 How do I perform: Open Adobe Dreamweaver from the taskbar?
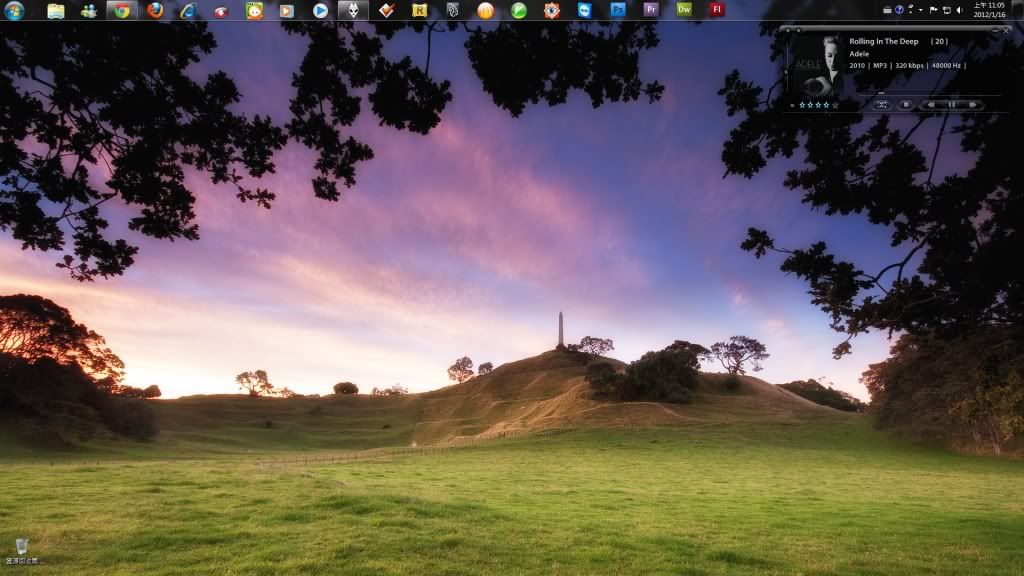(x=684, y=10)
